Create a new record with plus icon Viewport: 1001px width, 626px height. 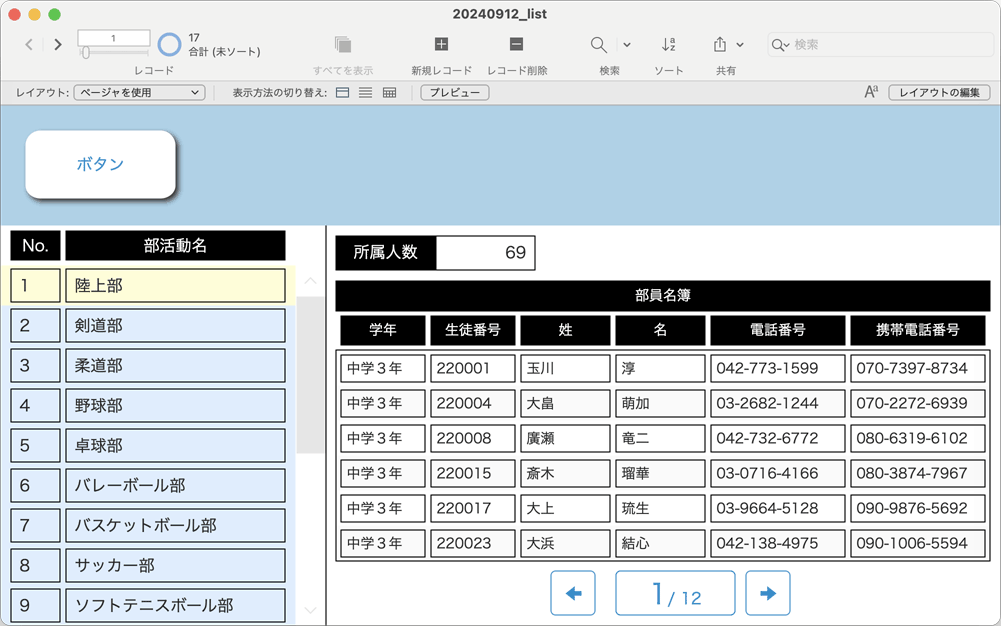[441, 44]
